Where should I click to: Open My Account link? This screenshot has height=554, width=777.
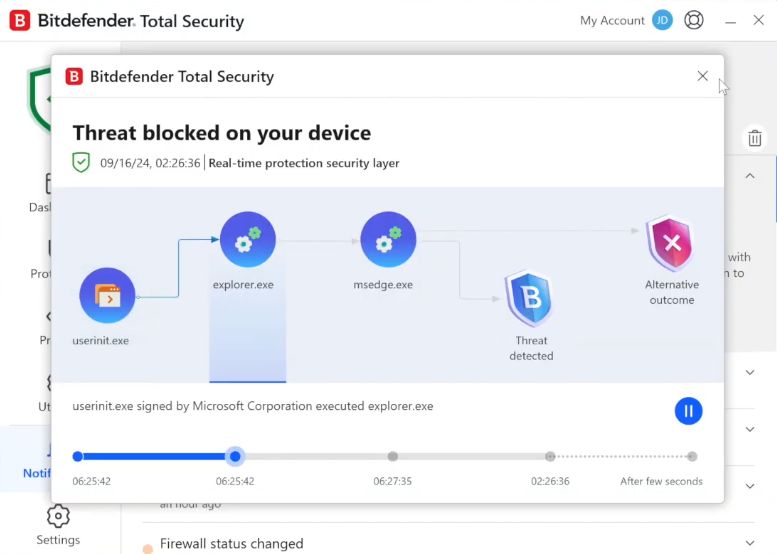click(x=612, y=21)
